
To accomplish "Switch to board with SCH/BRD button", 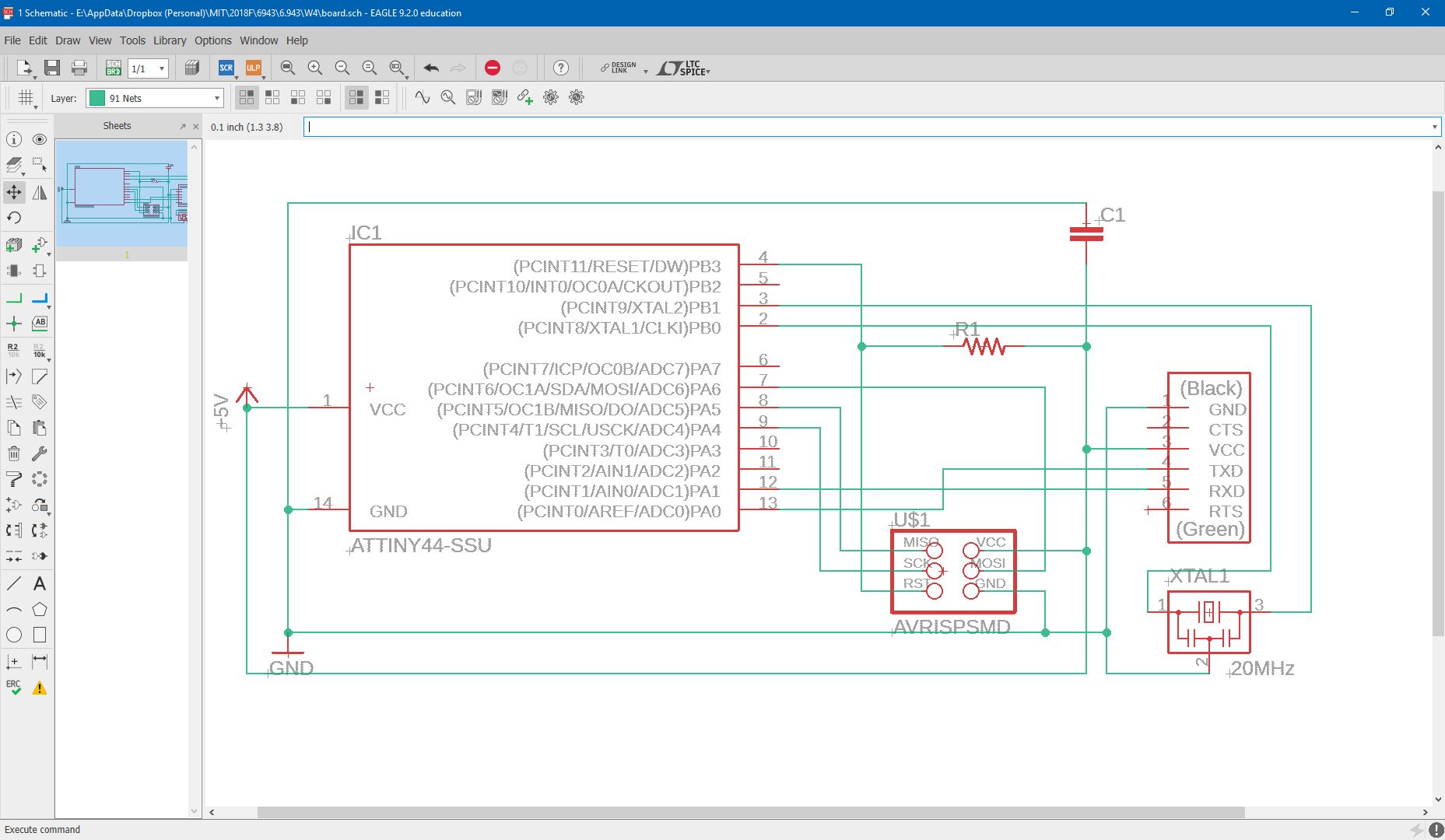I will pyautogui.click(x=113, y=68).
